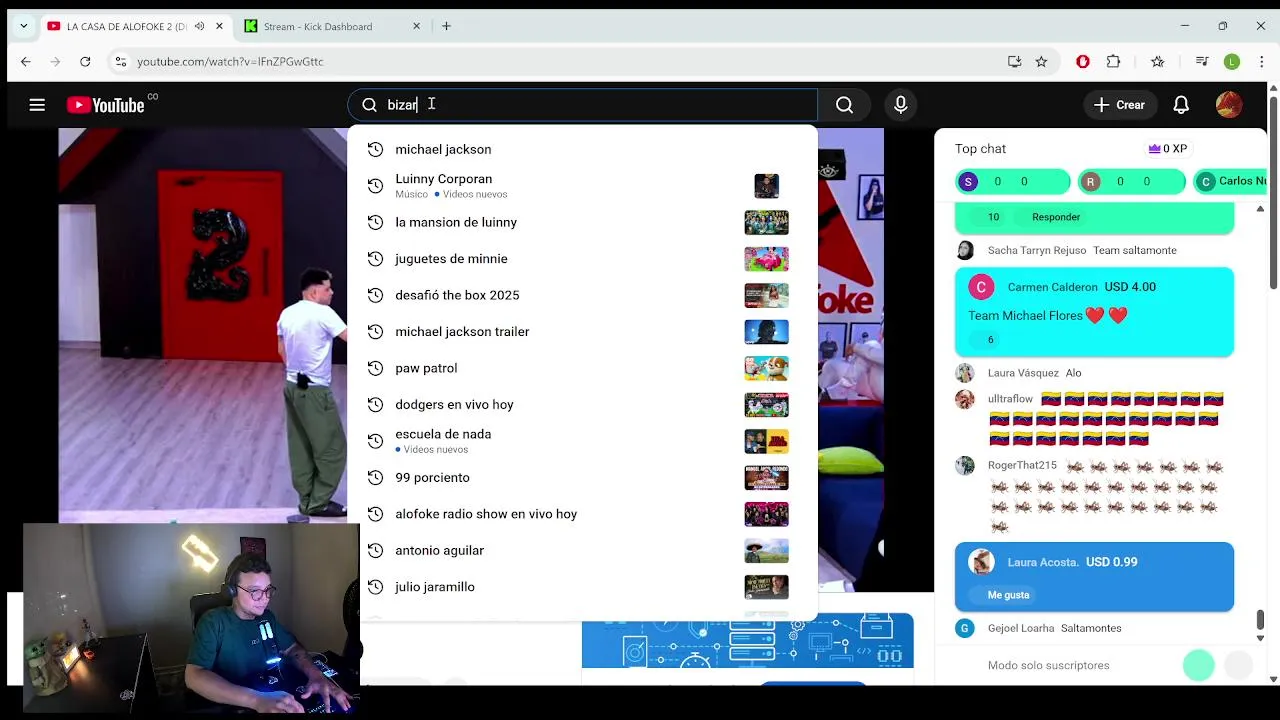Choose juguetes de minnie suggestion
The height and width of the screenshot is (720, 1280).
pos(583,259)
